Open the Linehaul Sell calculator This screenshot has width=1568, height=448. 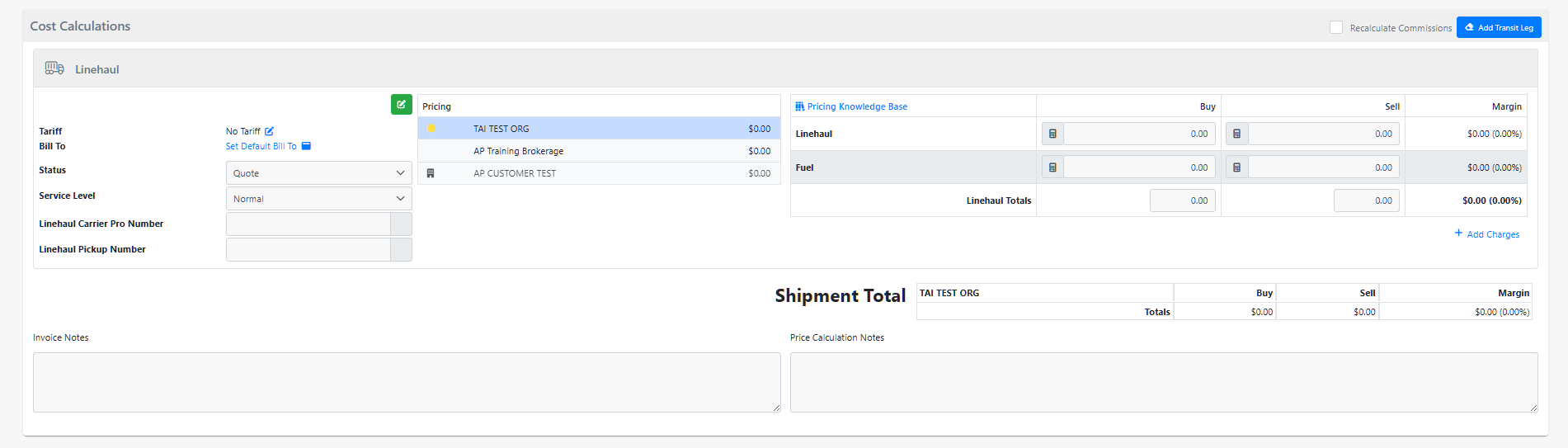pyautogui.click(x=1236, y=134)
